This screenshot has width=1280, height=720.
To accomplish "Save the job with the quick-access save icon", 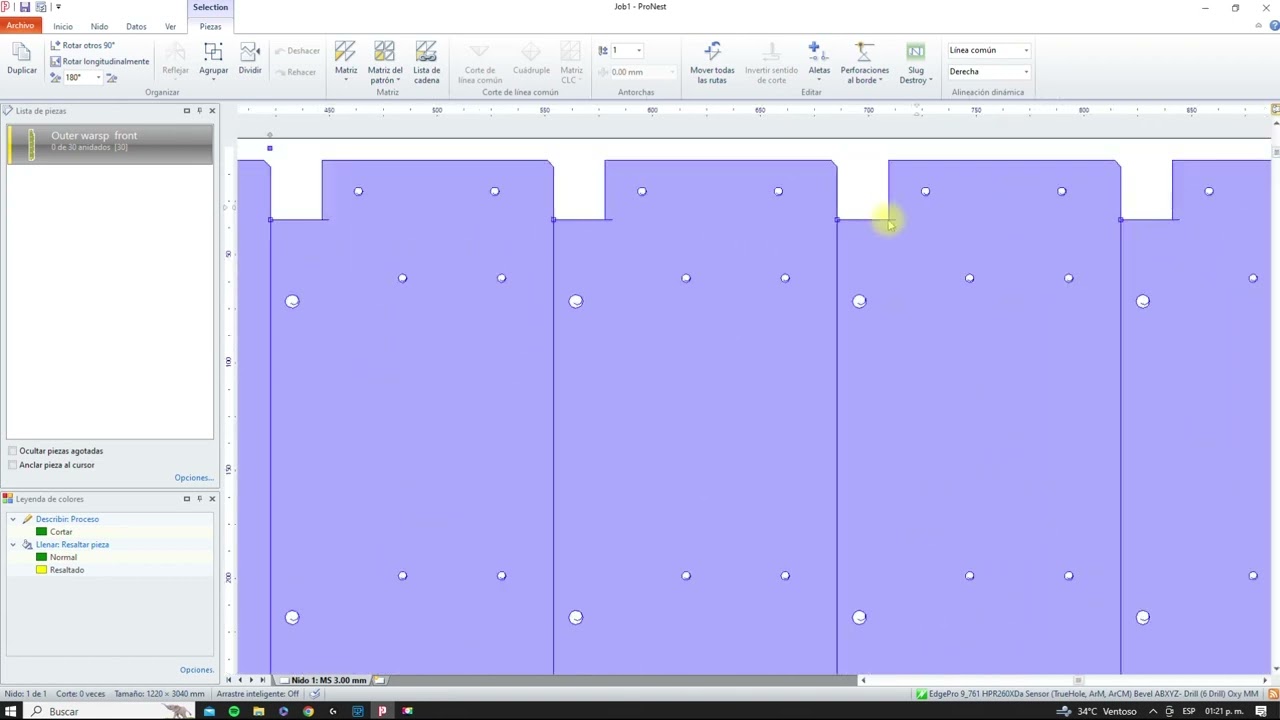I will (x=25, y=7).
